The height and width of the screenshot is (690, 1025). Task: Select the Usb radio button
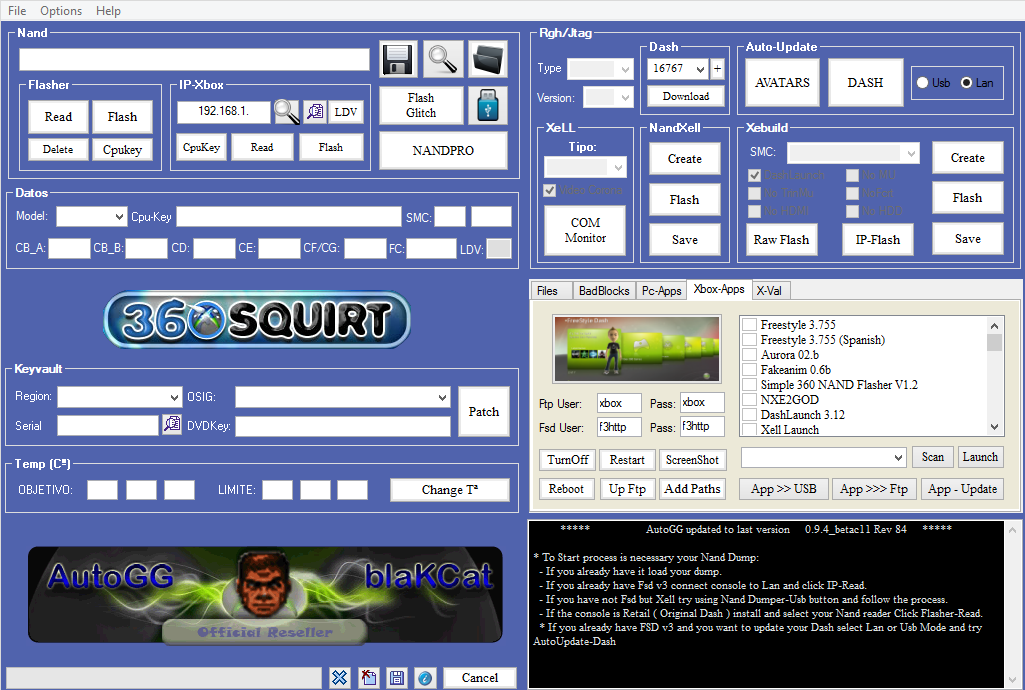click(x=922, y=82)
